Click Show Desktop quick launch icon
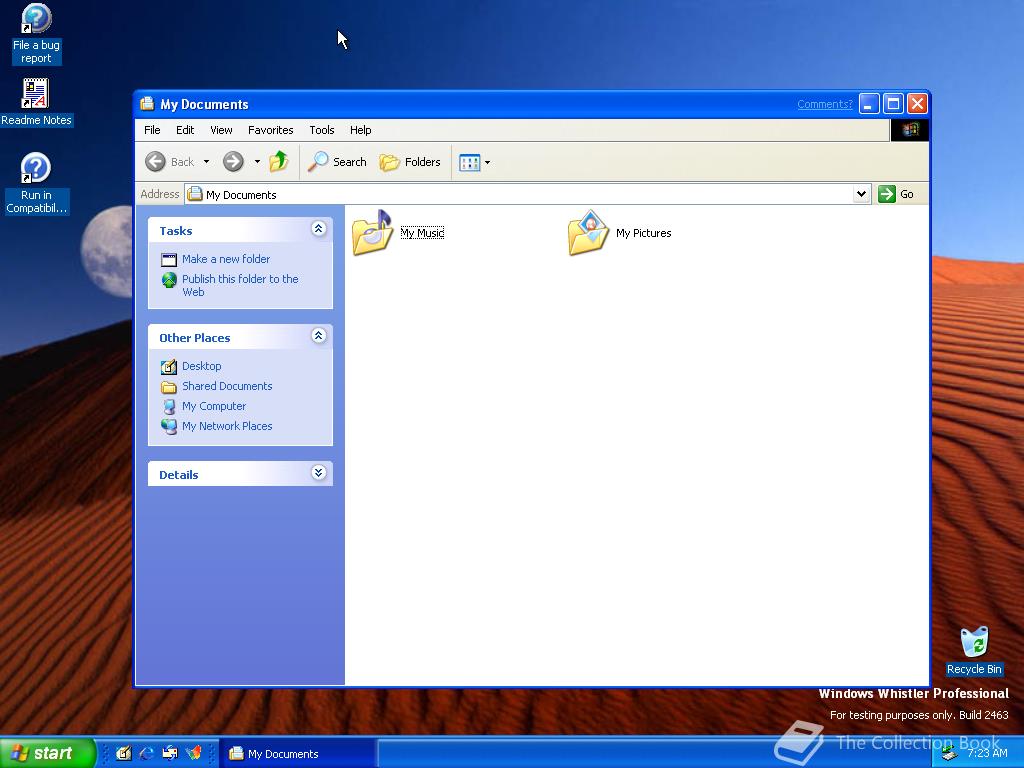This screenshot has height=768, width=1024. click(x=123, y=753)
